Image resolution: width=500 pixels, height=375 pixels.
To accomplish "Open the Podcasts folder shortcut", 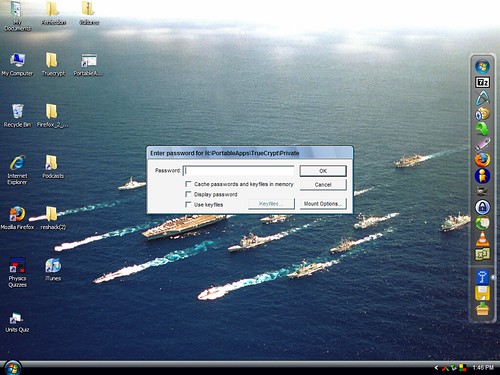I will 52,167.
